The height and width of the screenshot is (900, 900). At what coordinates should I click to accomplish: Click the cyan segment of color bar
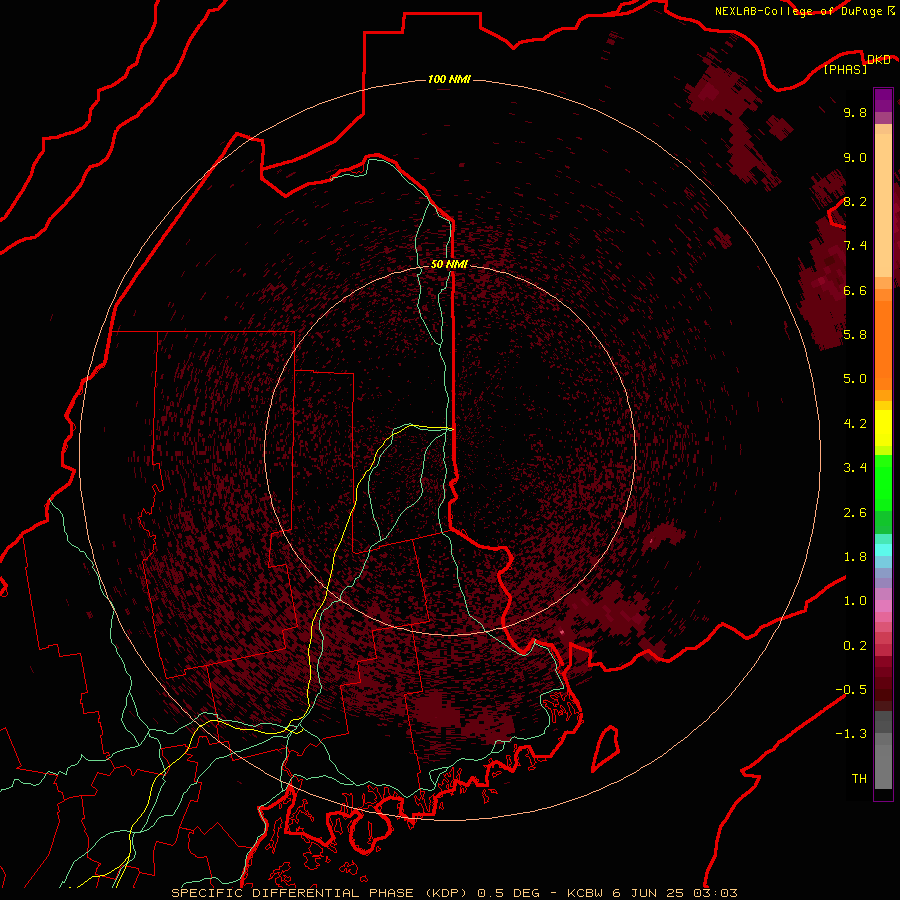tap(883, 549)
